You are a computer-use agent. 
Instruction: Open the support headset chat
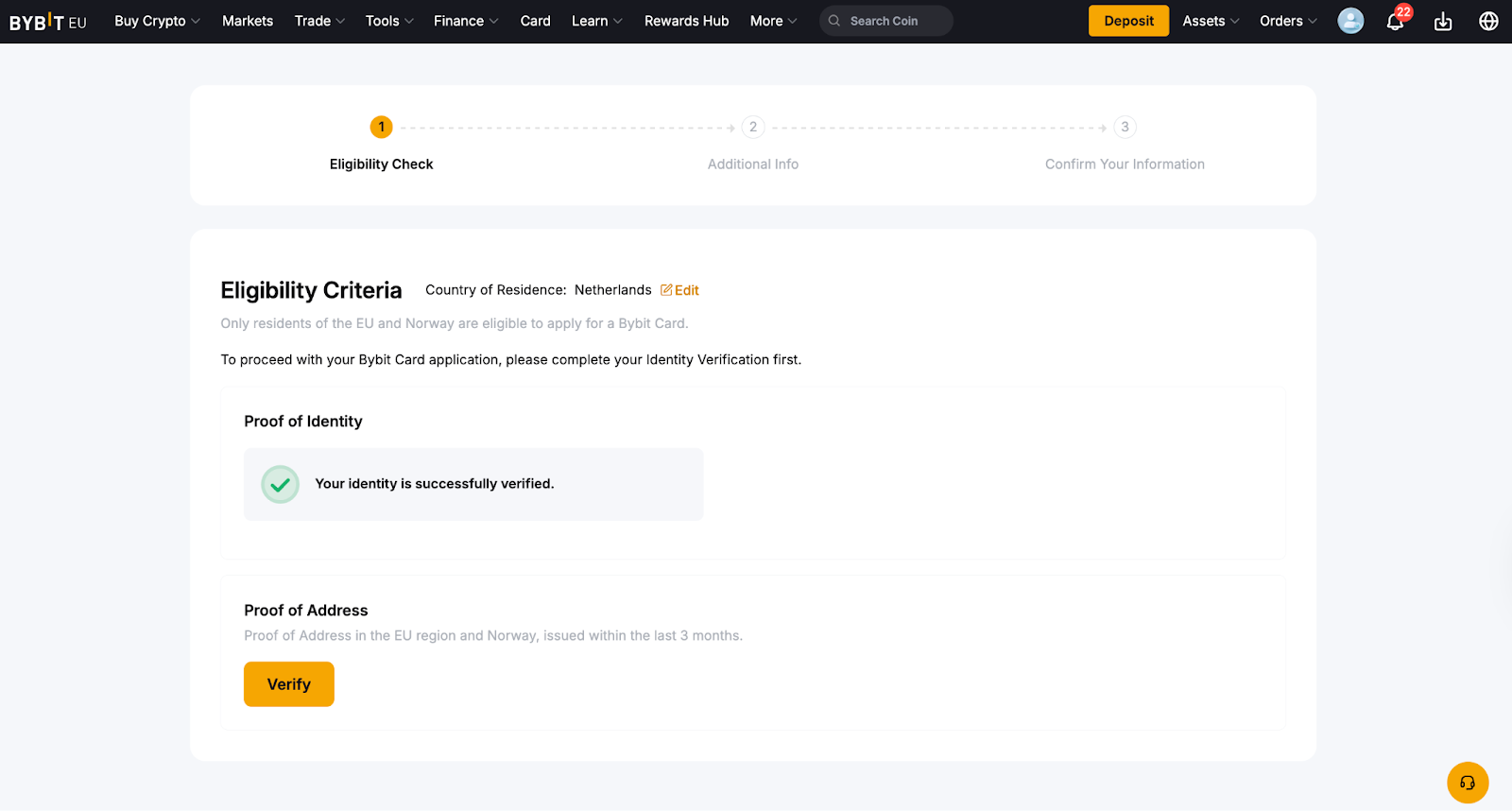1468,783
